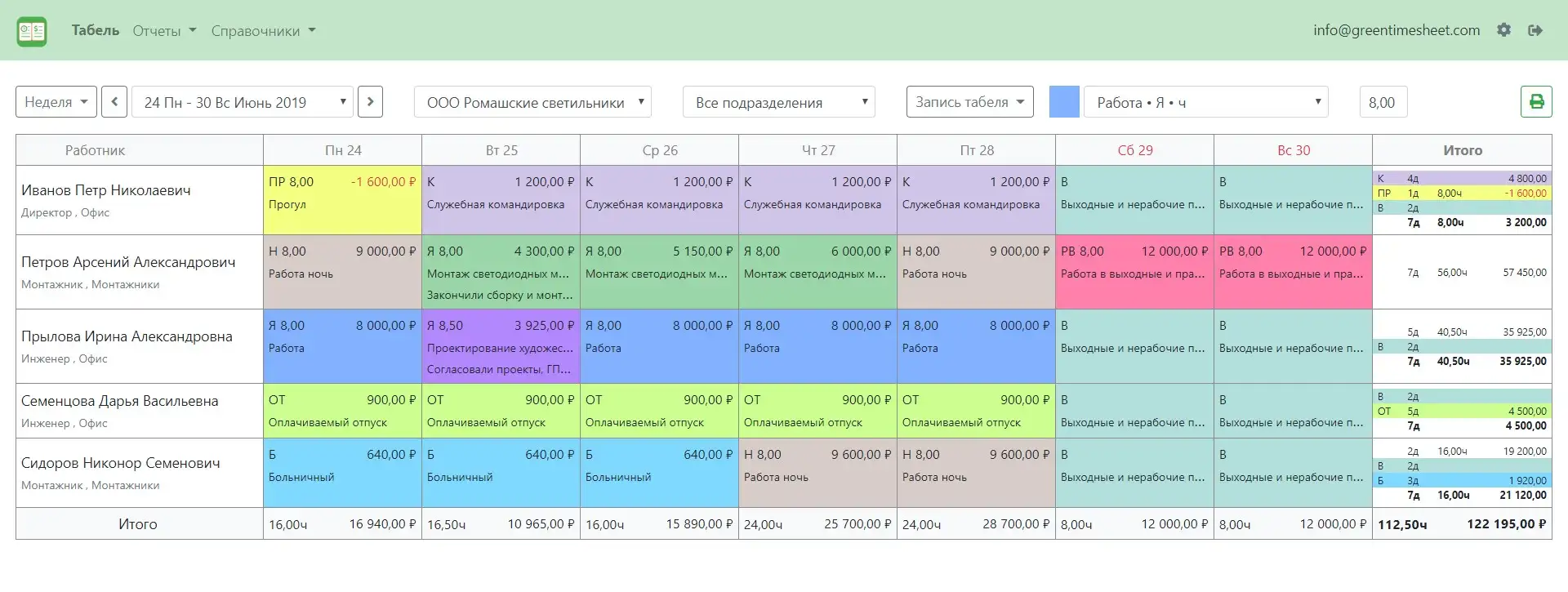Image resolution: width=1568 pixels, height=592 pixels.
Task: Open the Все подразделения dropdown
Action: [x=778, y=102]
